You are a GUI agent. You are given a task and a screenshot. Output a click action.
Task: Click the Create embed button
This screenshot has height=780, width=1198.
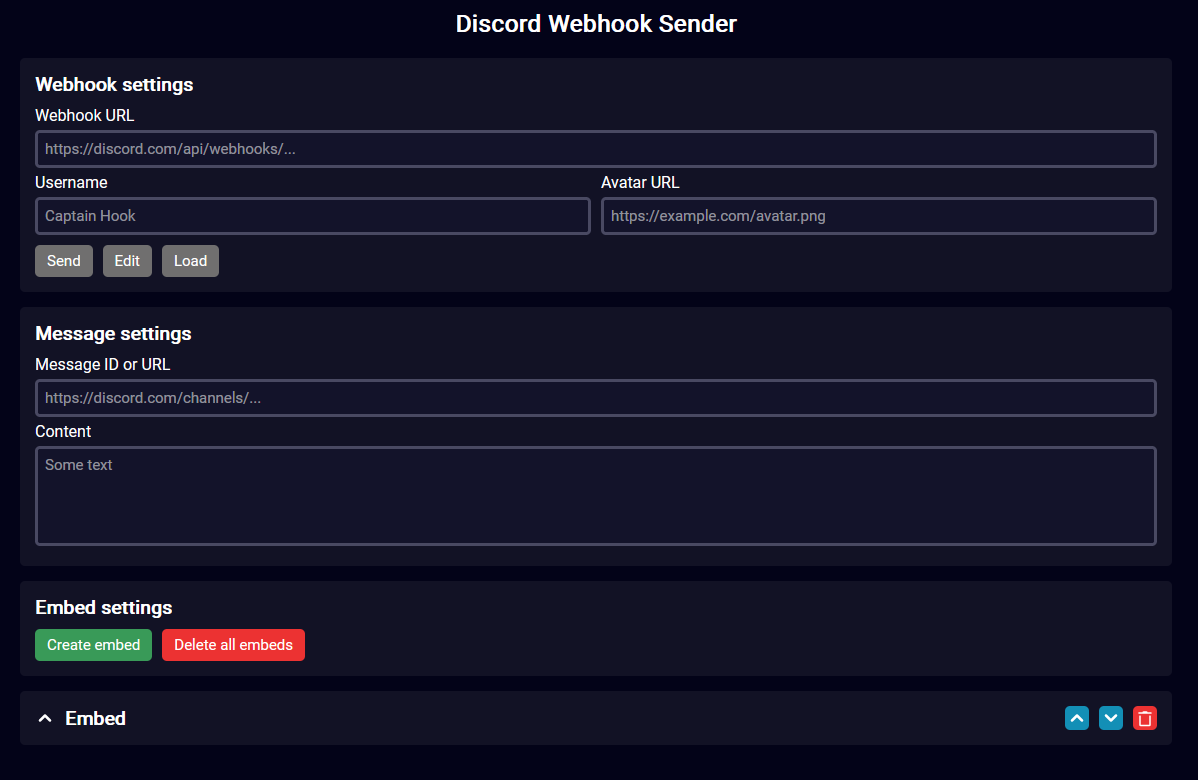click(x=93, y=645)
